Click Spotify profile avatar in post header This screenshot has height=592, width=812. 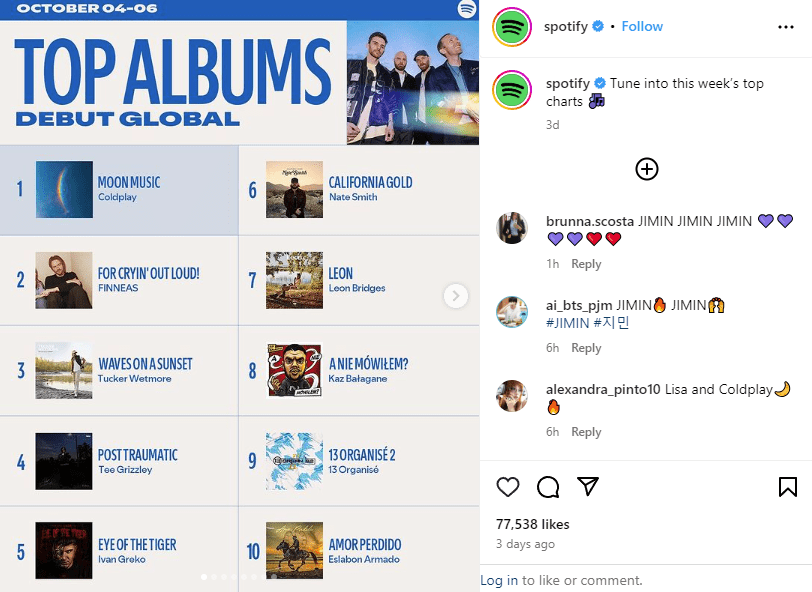tap(512, 27)
